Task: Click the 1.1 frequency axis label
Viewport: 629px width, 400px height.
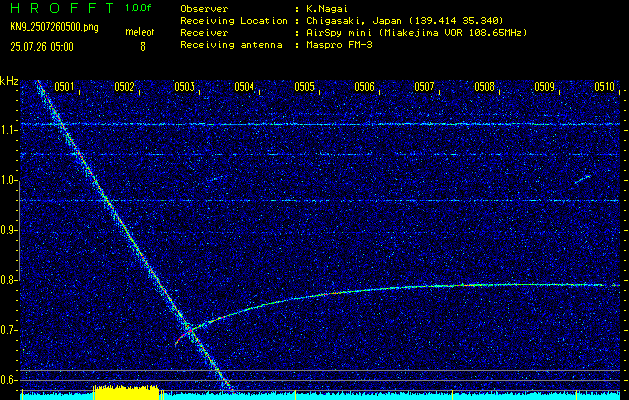Action: 7,130
